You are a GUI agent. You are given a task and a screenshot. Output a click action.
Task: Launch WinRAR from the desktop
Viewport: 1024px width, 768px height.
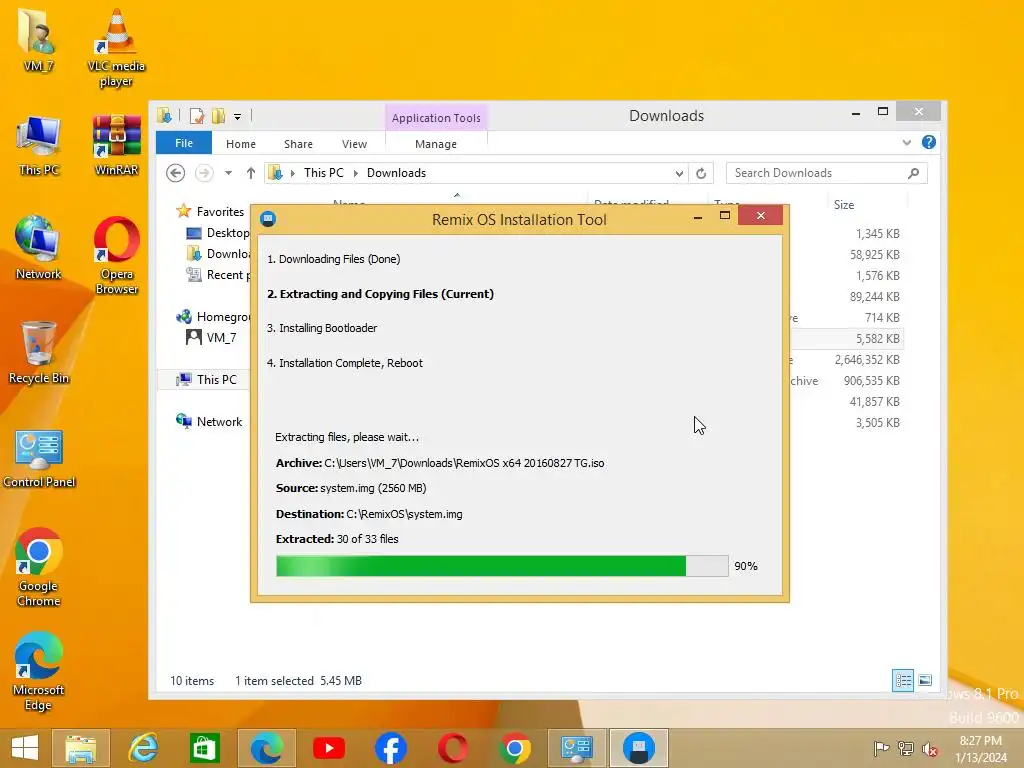[x=116, y=145]
